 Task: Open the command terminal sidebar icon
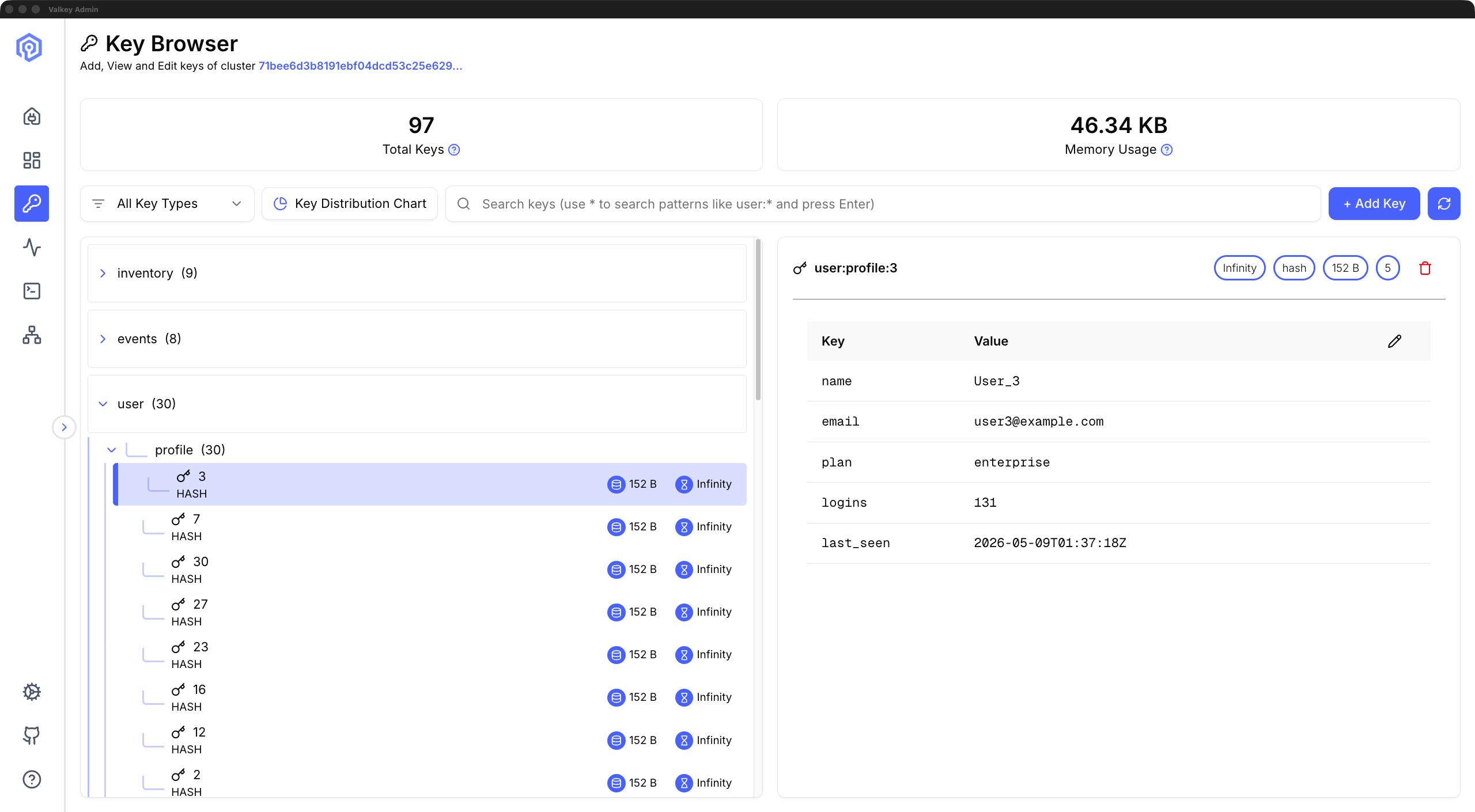32,291
